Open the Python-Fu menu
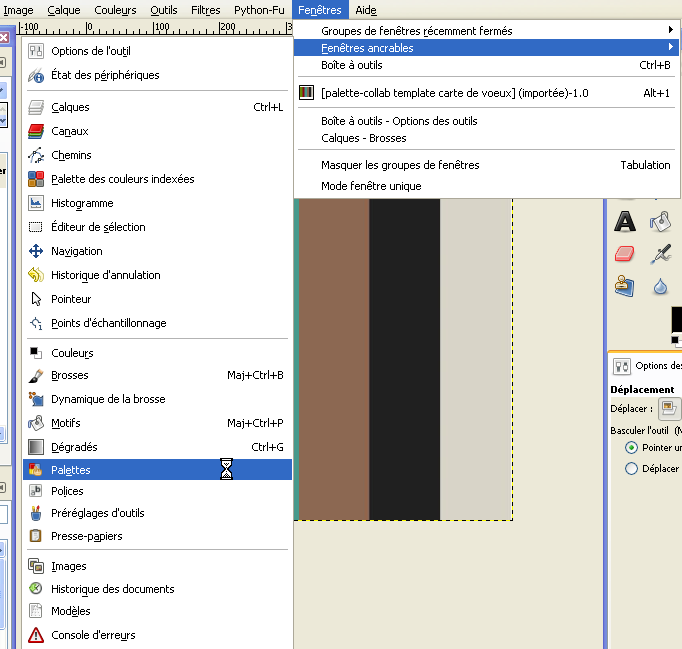The image size is (682, 649). click(x=259, y=10)
